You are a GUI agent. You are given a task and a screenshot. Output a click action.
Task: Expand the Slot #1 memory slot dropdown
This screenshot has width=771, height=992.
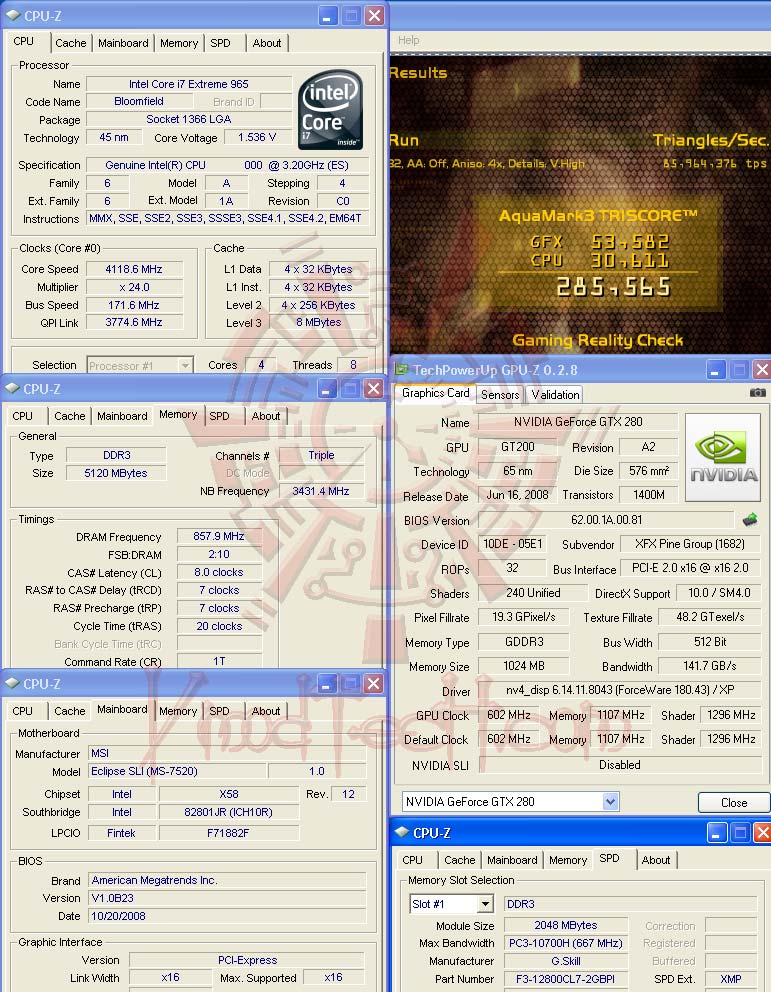coord(485,904)
